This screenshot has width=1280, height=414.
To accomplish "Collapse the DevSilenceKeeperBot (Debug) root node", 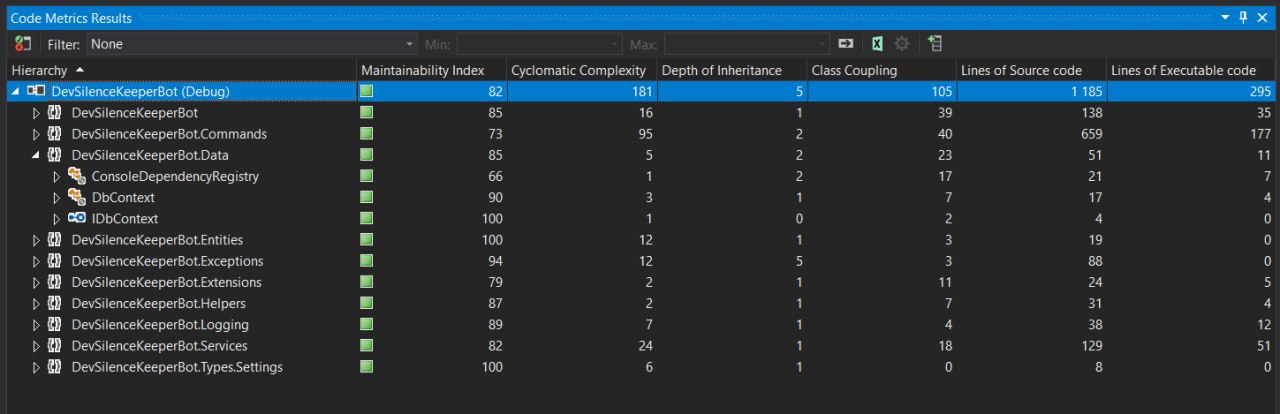I will pos(16,92).
